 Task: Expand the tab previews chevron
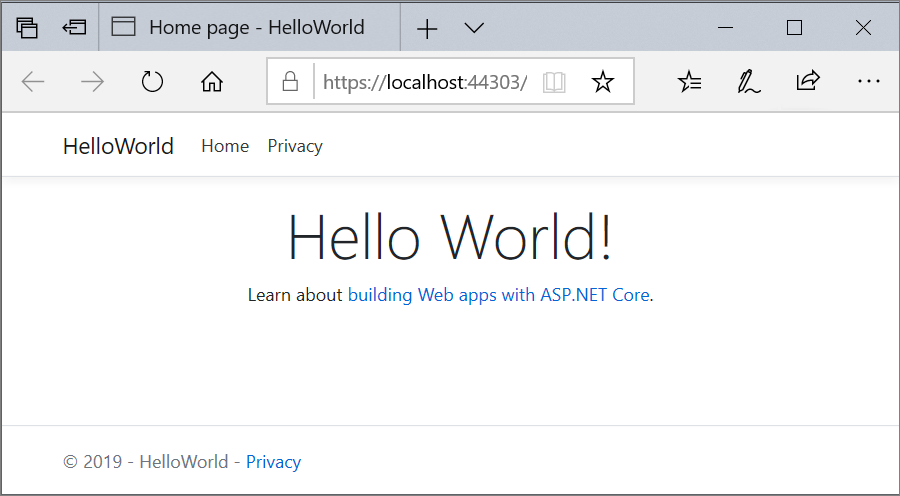tap(475, 28)
